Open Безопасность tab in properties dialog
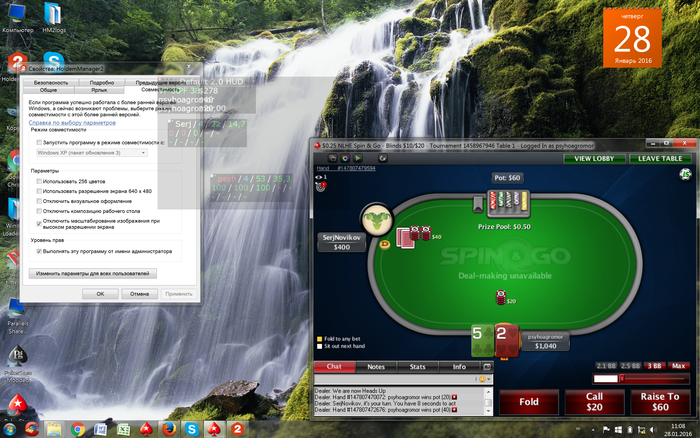 (51, 83)
